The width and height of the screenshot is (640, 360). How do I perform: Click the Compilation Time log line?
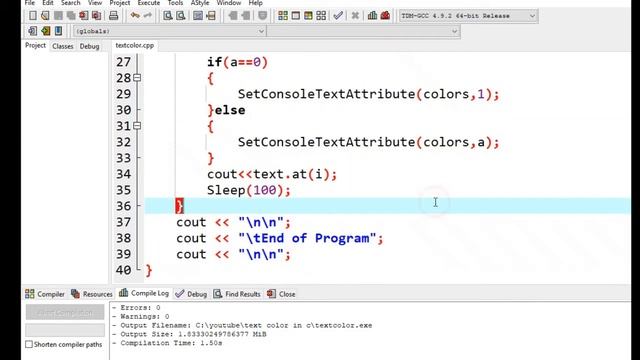click(x=167, y=343)
